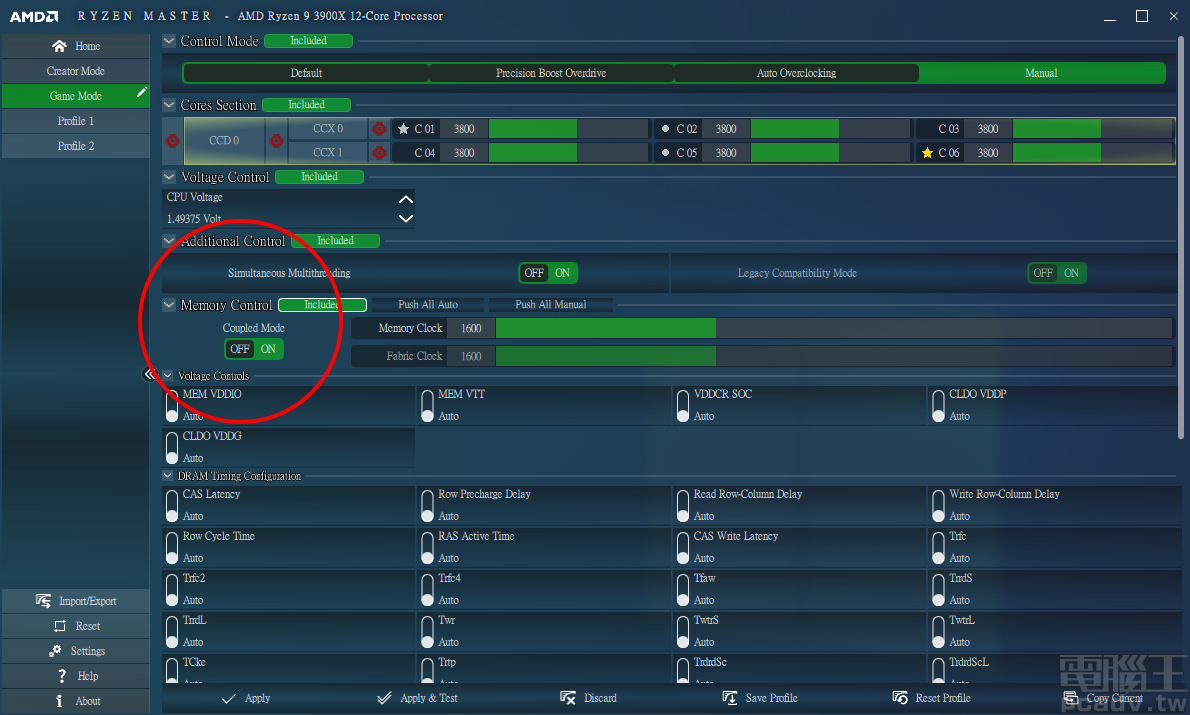Switch to Profile 1 in the sidebar
The height and width of the screenshot is (715, 1190).
[75, 120]
